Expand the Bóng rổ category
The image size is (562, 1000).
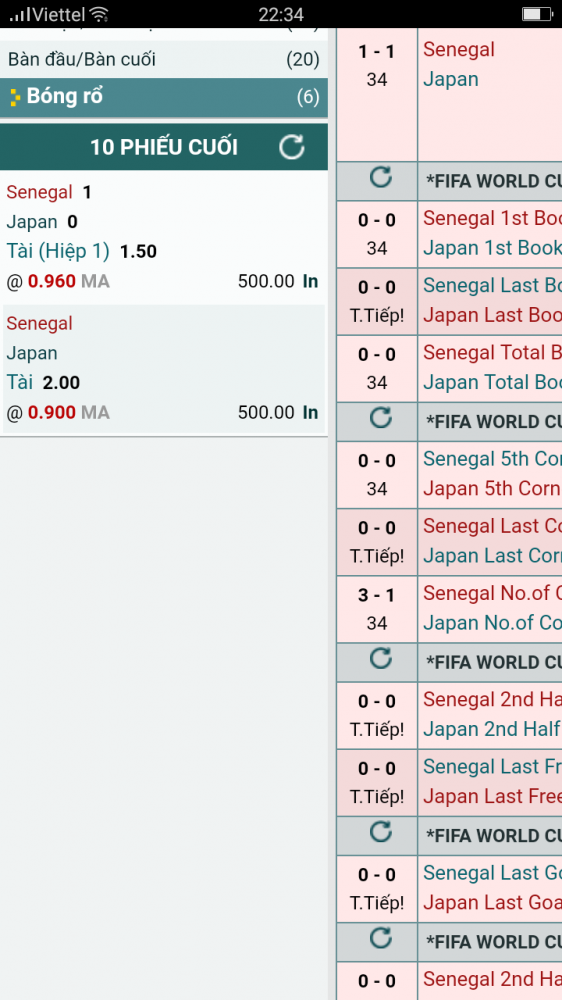[x=164, y=98]
